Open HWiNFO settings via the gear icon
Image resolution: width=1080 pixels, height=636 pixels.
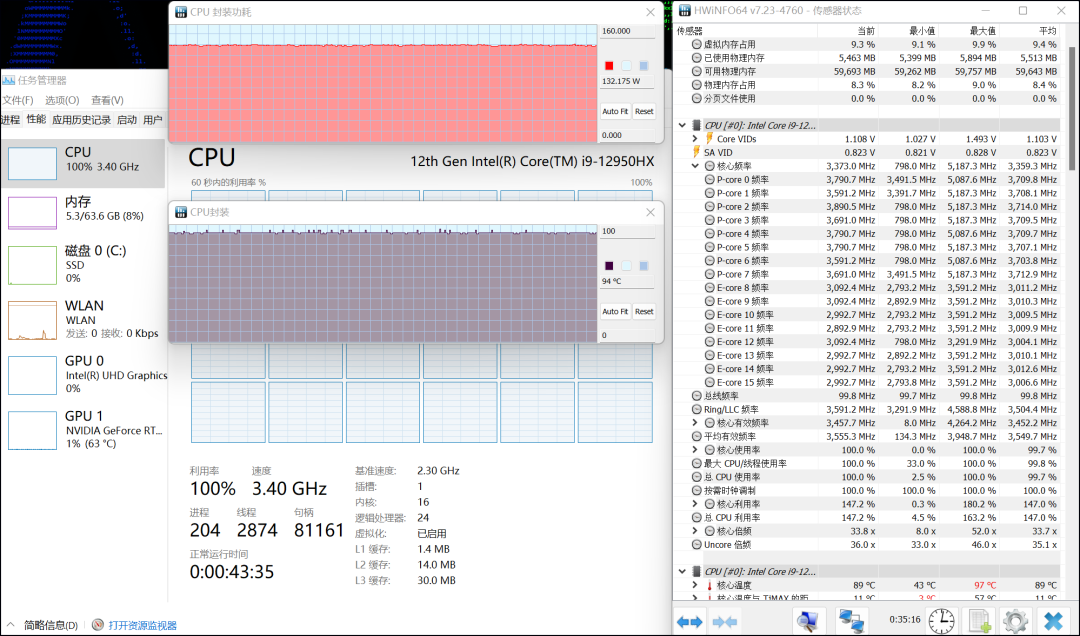(x=1016, y=620)
